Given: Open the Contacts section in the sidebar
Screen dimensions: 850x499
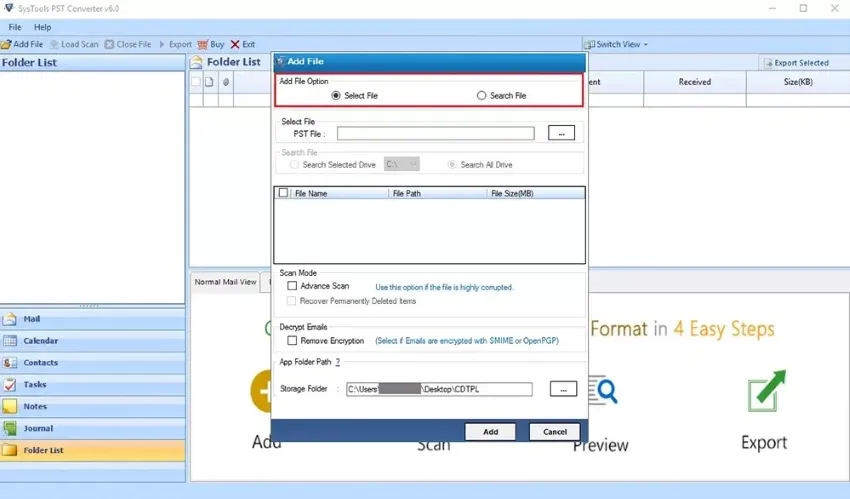Looking at the screenshot, I should pyautogui.click(x=93, y=362).
